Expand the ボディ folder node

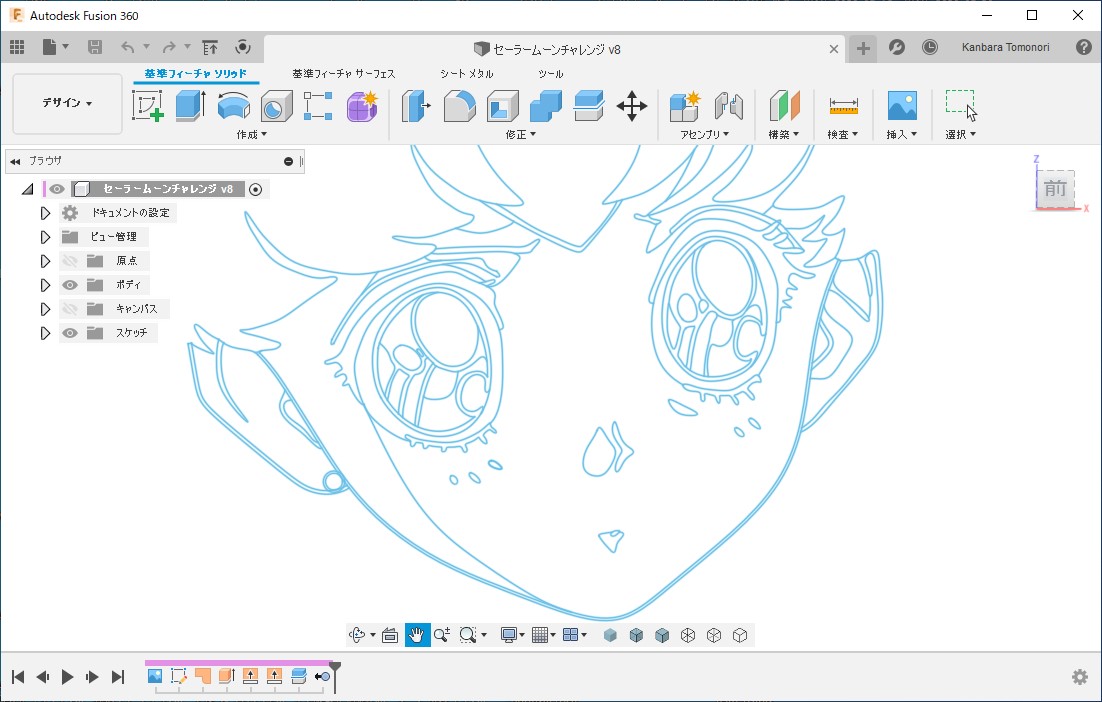tap(45, 285)
